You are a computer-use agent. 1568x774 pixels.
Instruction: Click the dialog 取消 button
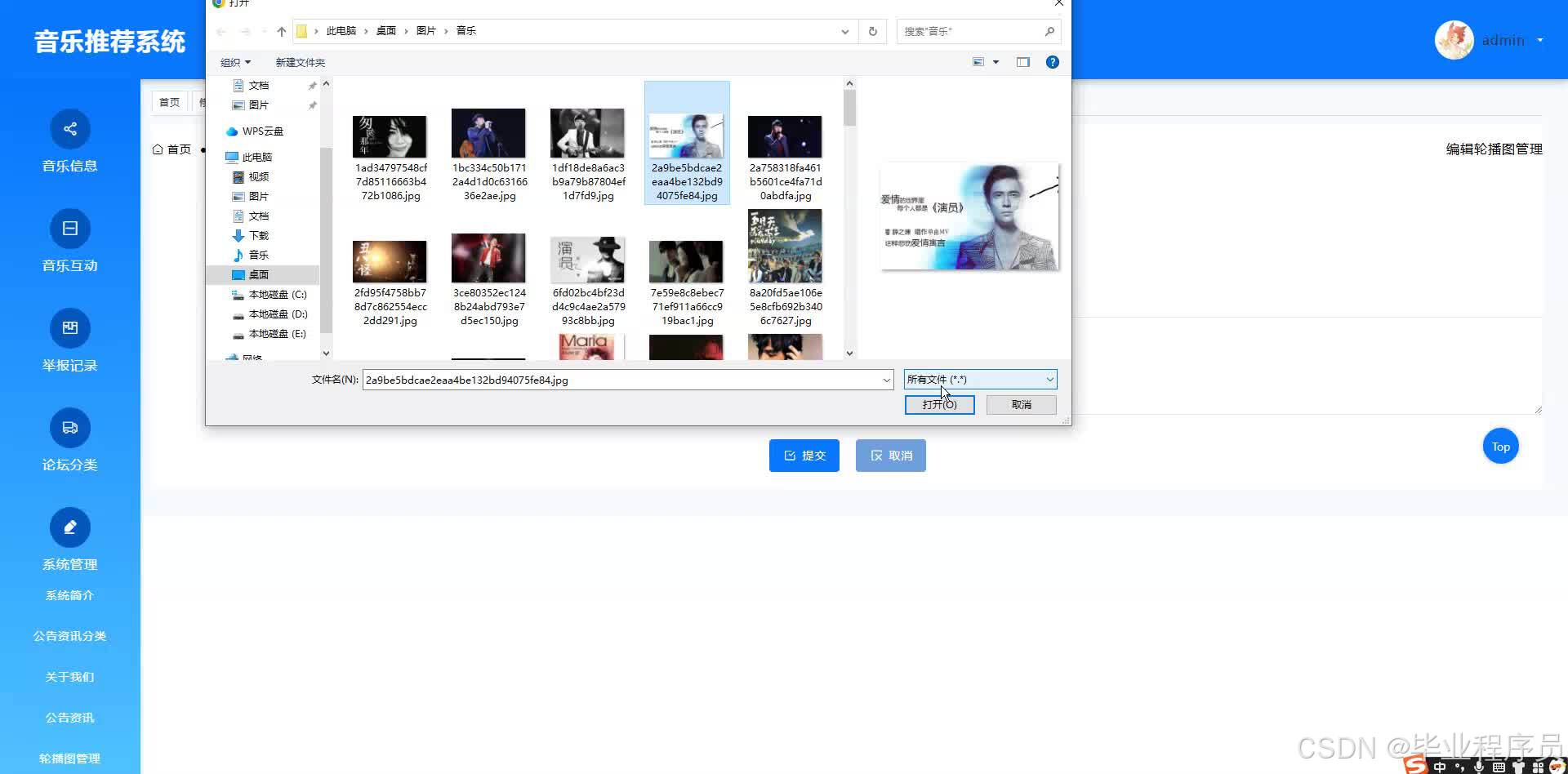click(x=1021, y=405)
